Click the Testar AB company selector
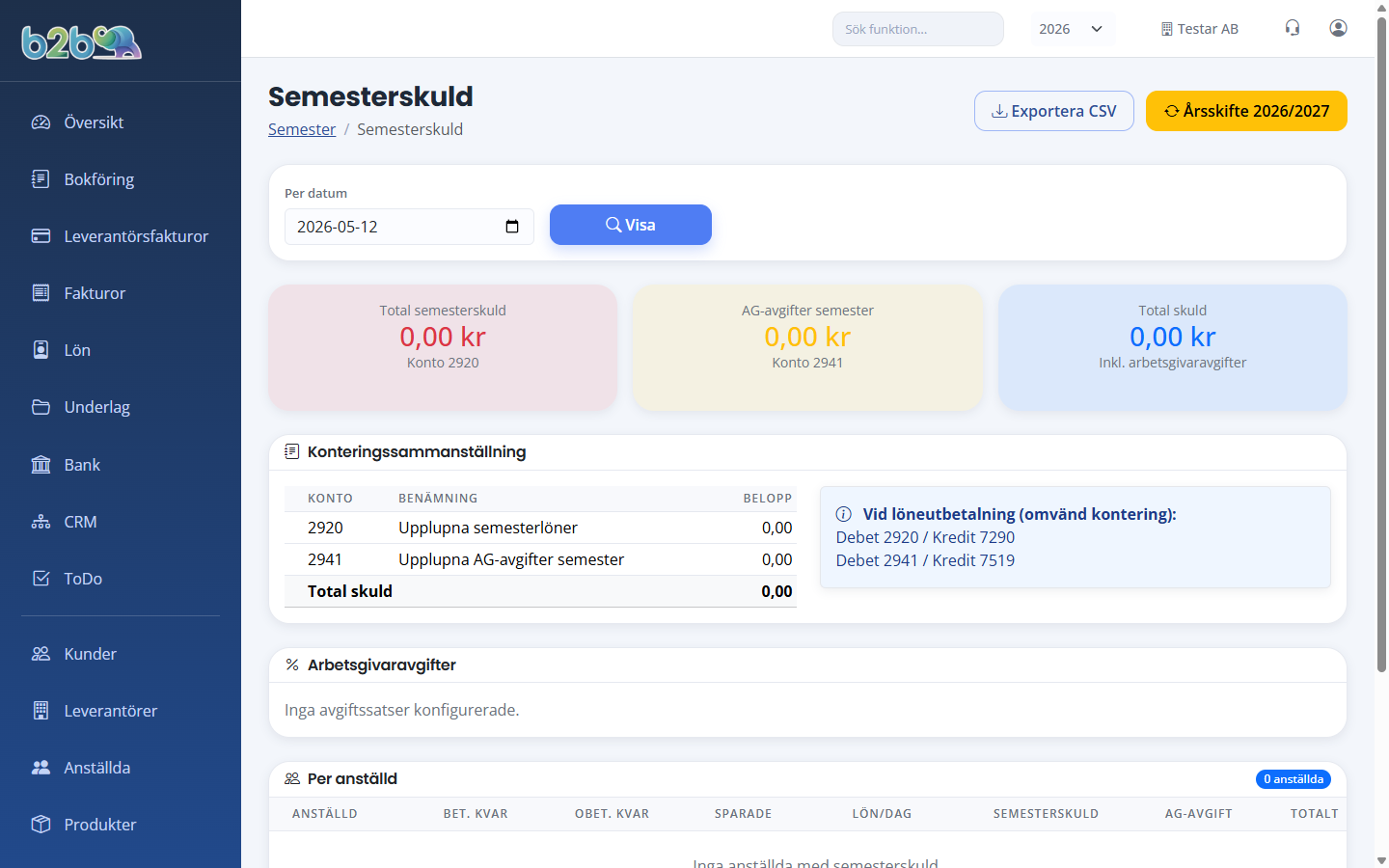The width and height of the screenshot is (1389, 868). (1199, 29)
